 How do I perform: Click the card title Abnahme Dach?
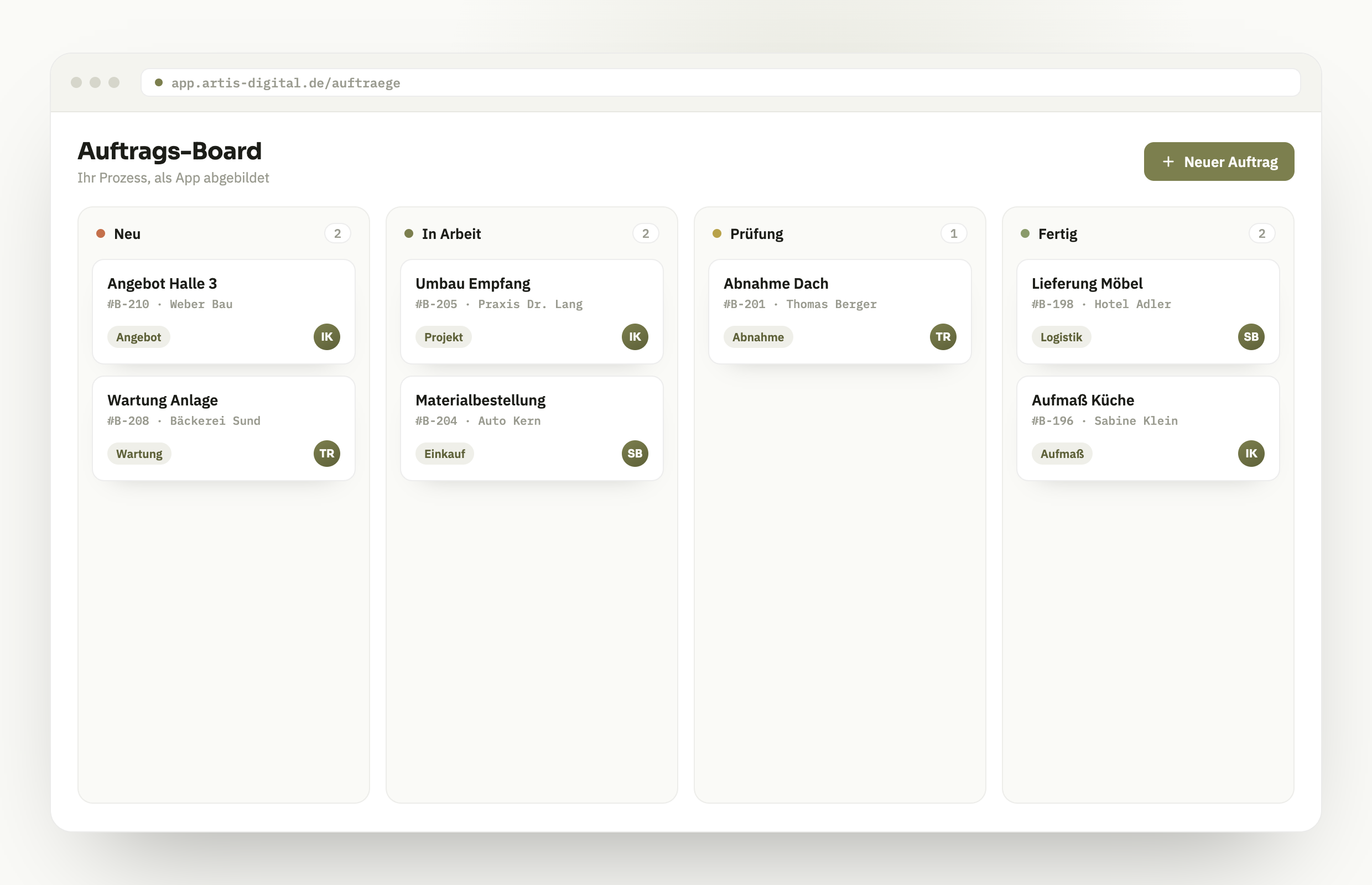pos(776,283)
